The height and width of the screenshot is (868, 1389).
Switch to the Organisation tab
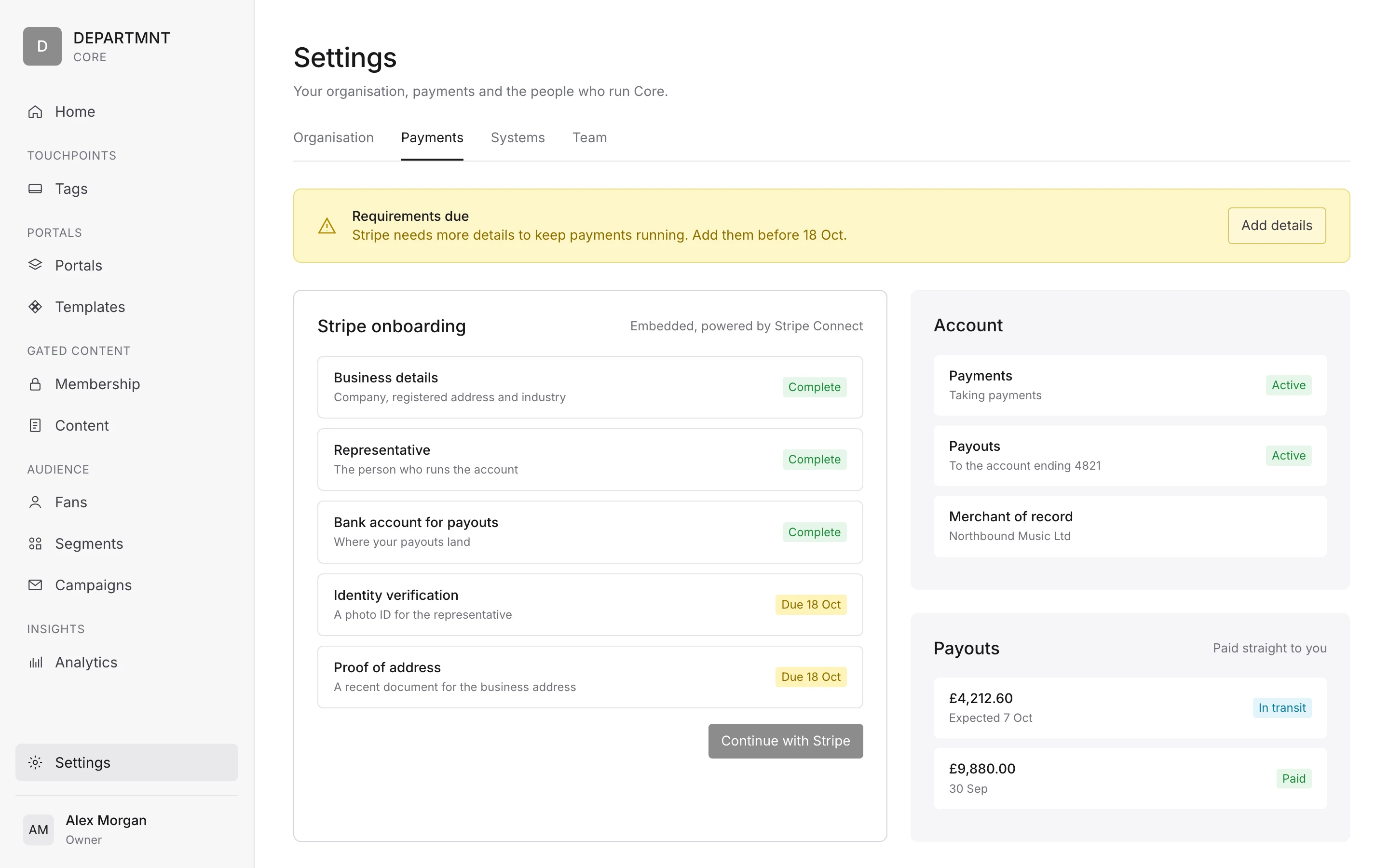333,138
